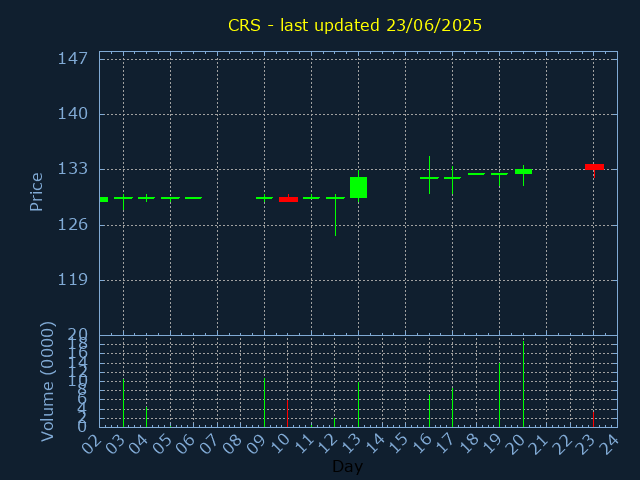Select the 24 day tick label
The height and width of the screenshot is (480, 640).
coord(611,442)
